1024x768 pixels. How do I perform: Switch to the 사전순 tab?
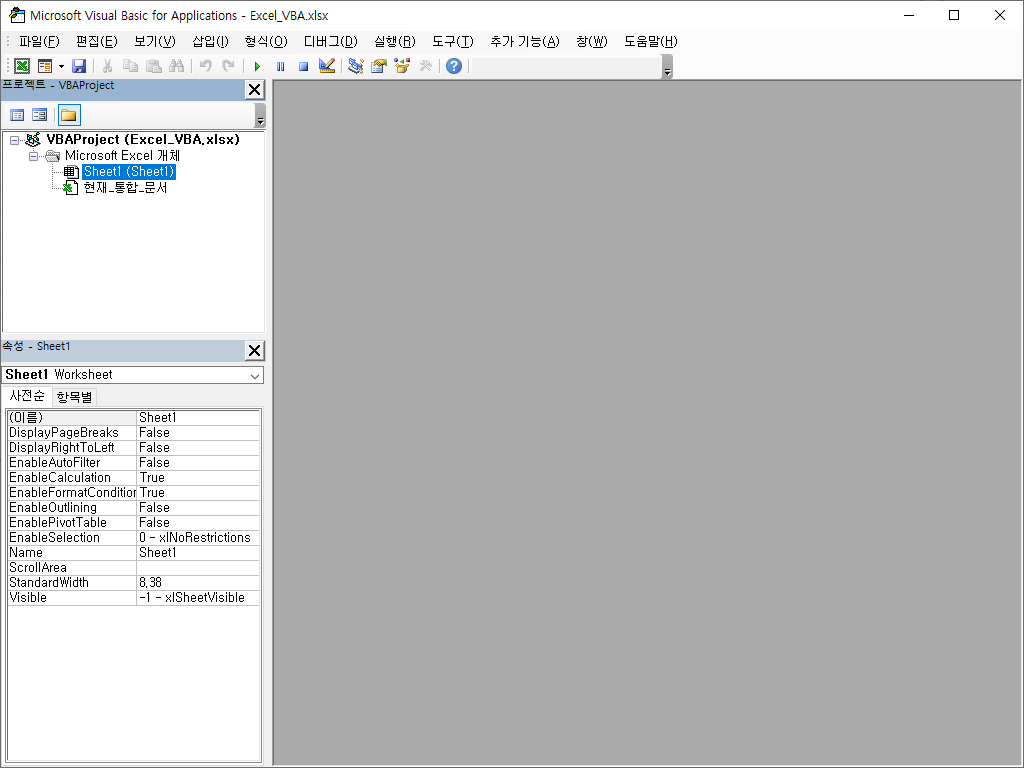point(27,396)
